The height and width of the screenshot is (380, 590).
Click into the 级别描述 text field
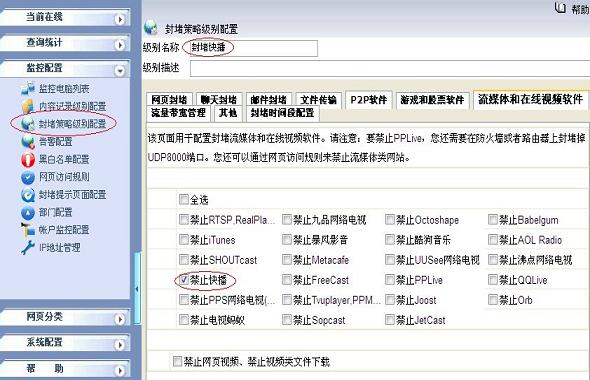coord(390,68)
